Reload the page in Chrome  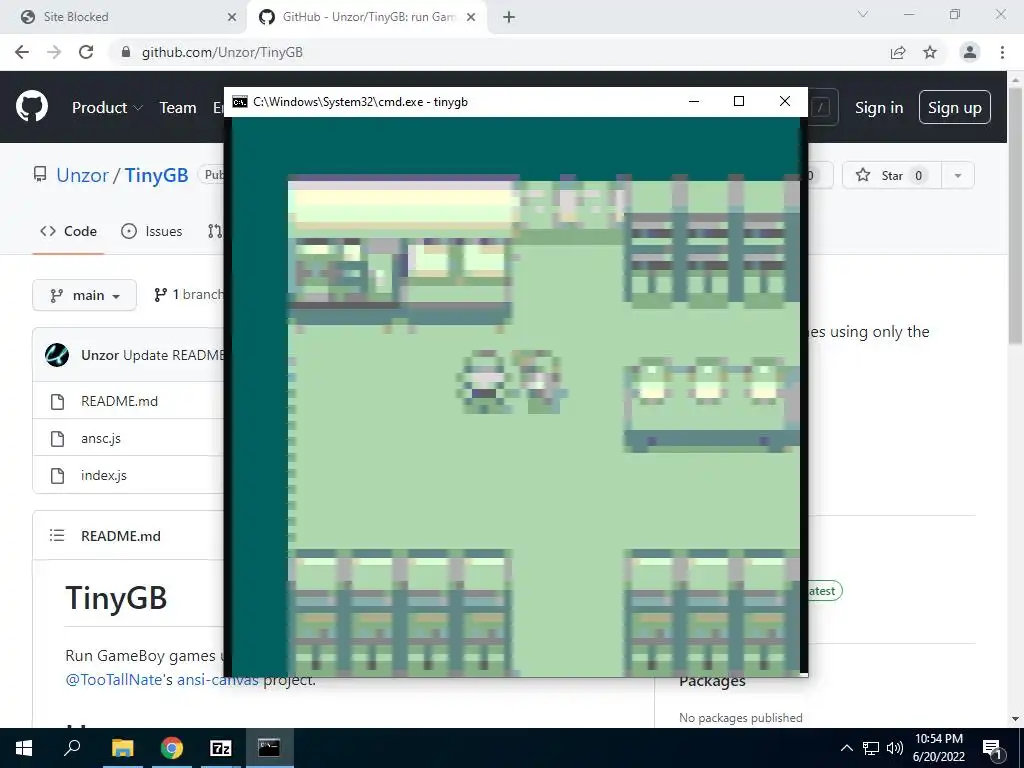click(x=86, y=52)
